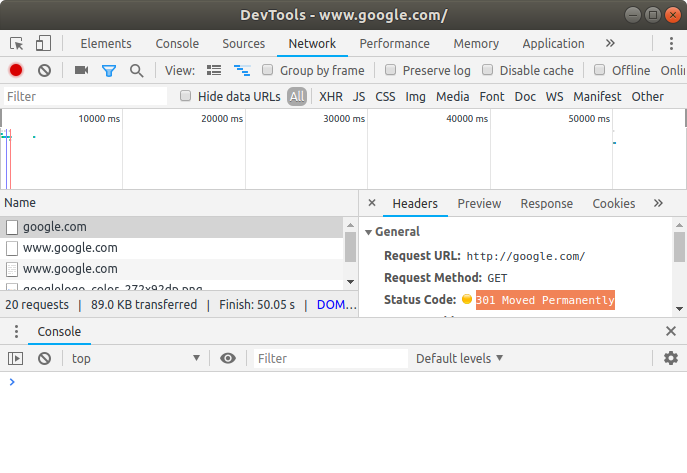Screen dimensions: 687x473
Task: Open the Response detail tab
Action: pos(546,204)
